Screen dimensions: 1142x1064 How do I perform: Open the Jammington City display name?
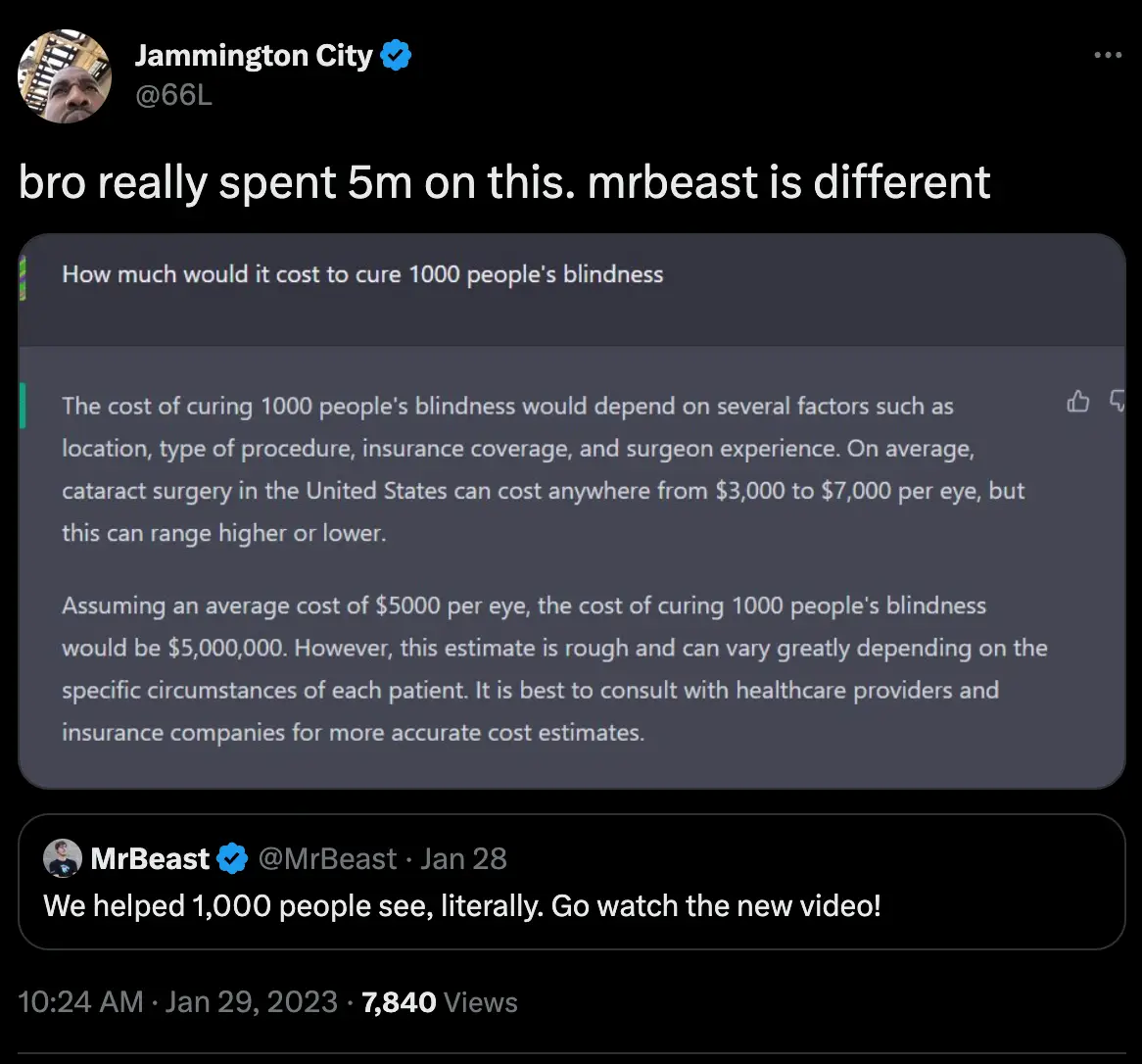point(254,55)
